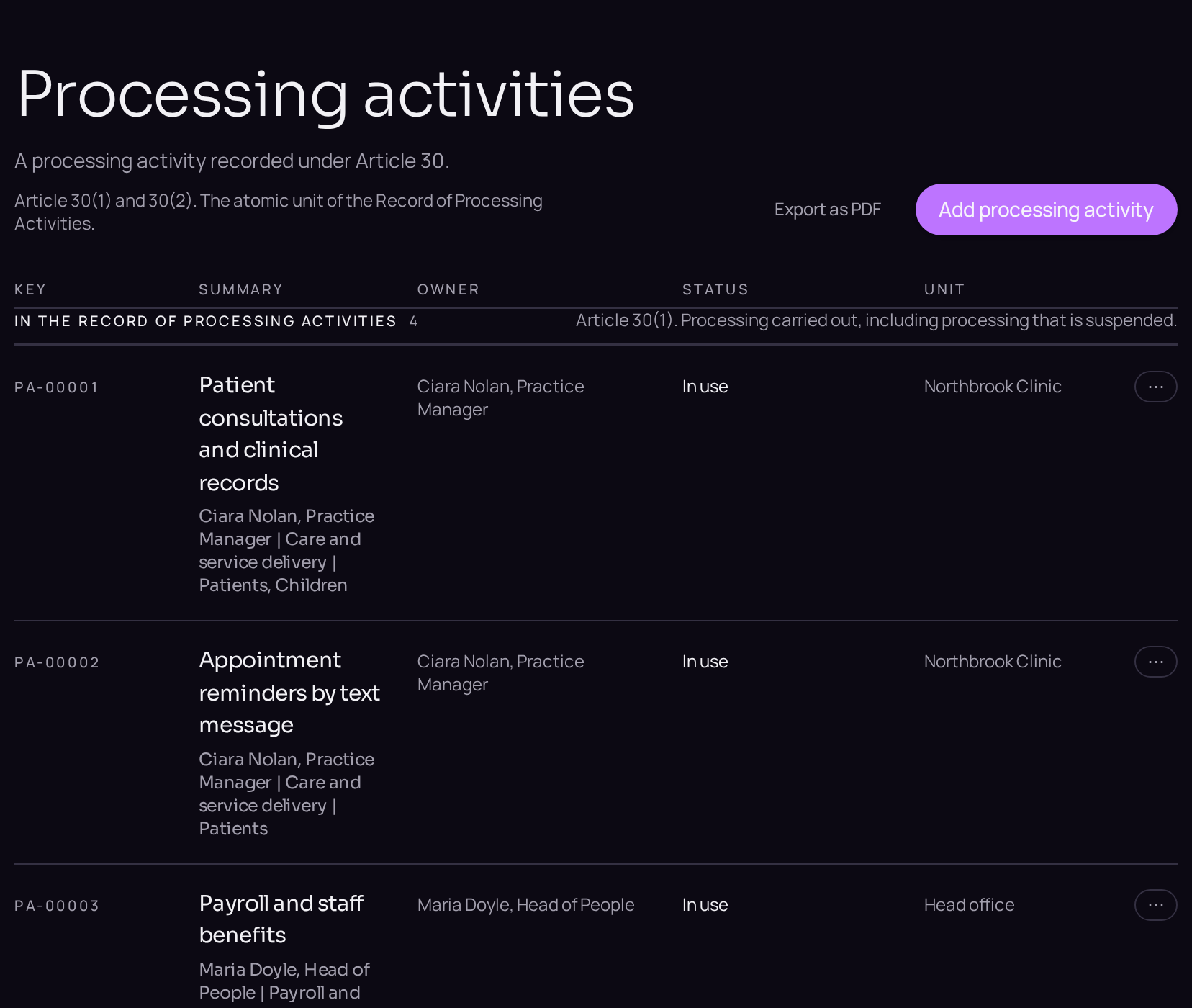Select key PA-00001
The image size is (1192, 1008).
click(x=56, y=387)
